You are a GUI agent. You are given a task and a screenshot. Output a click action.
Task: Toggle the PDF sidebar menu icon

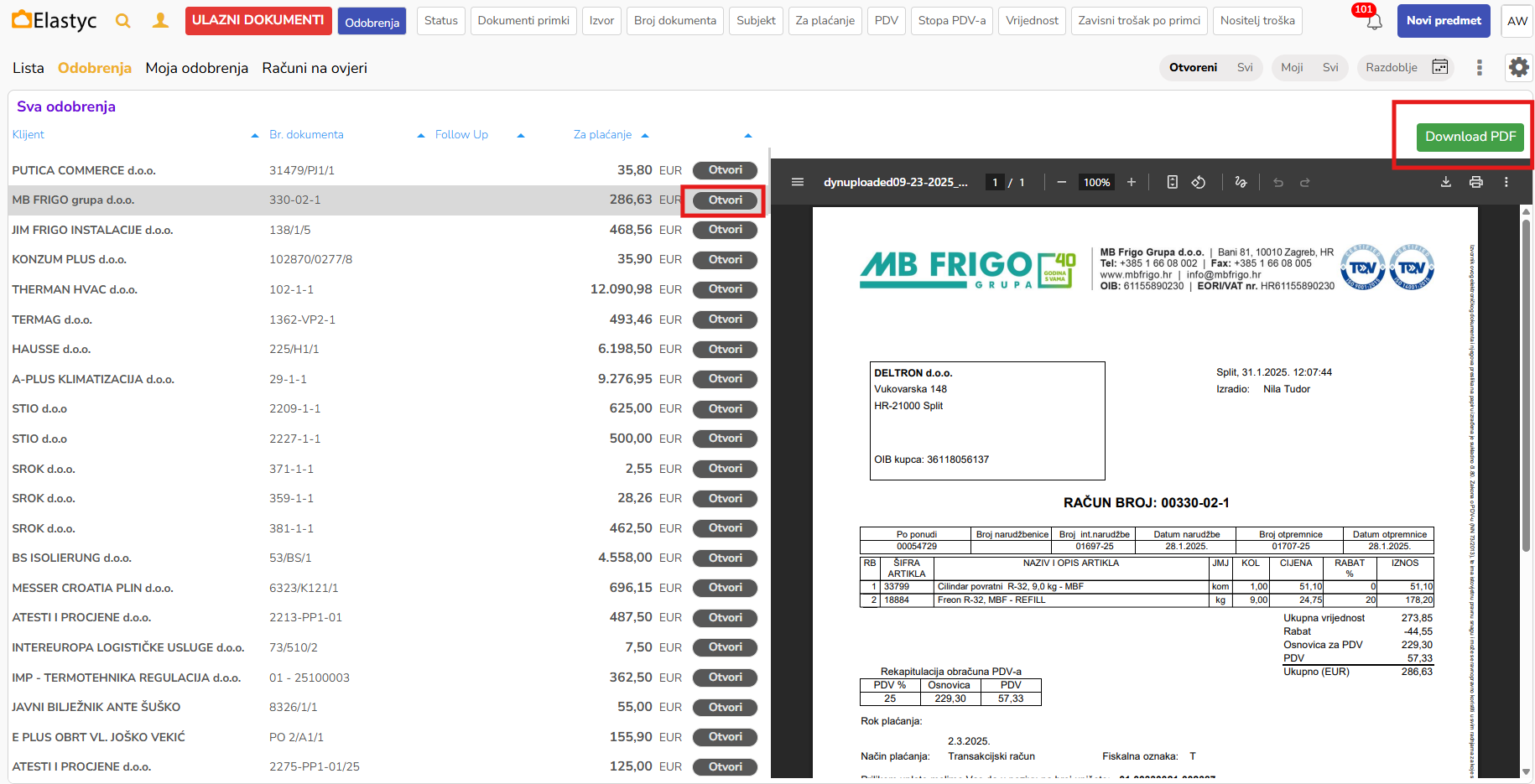[798, 182]
